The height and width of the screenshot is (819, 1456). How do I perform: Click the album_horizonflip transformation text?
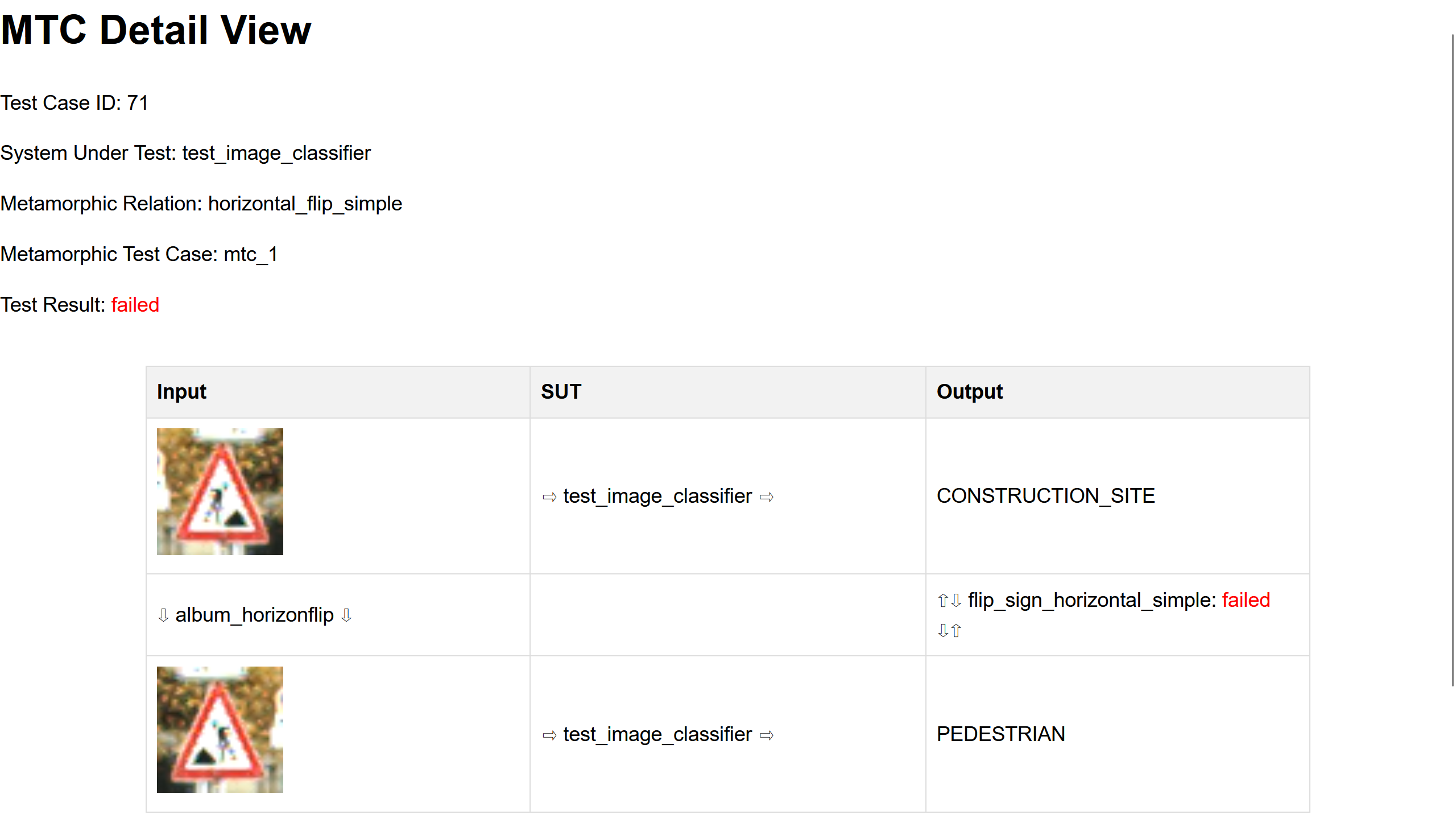click(x=254, y=615)
